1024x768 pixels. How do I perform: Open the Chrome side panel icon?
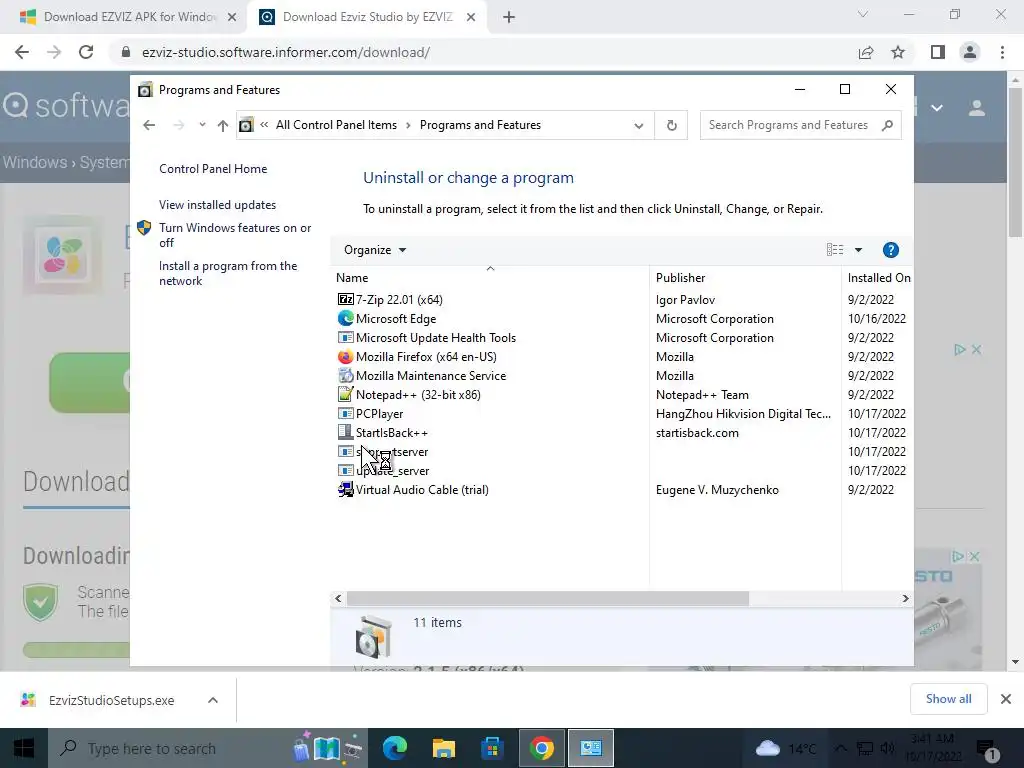point(938,52)
